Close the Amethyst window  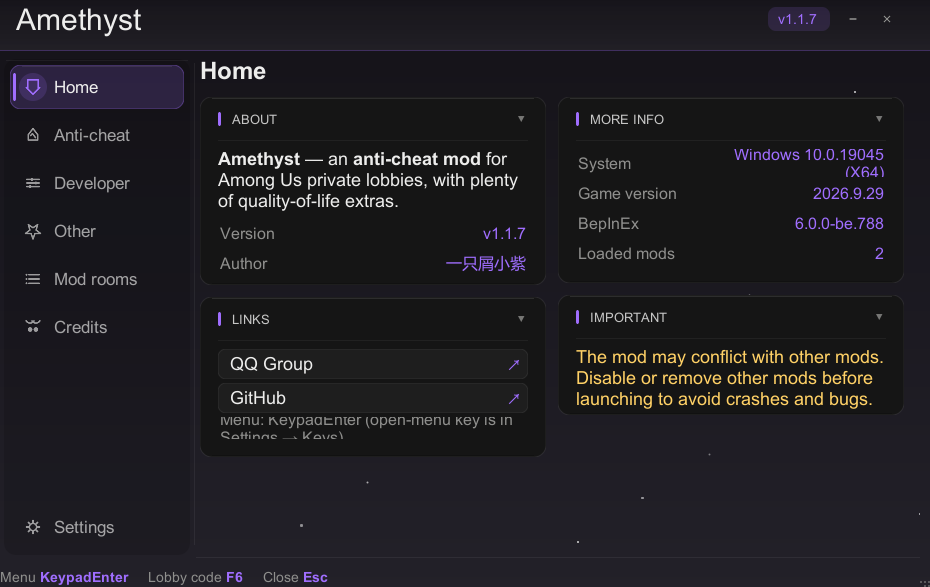coord(887,19)
